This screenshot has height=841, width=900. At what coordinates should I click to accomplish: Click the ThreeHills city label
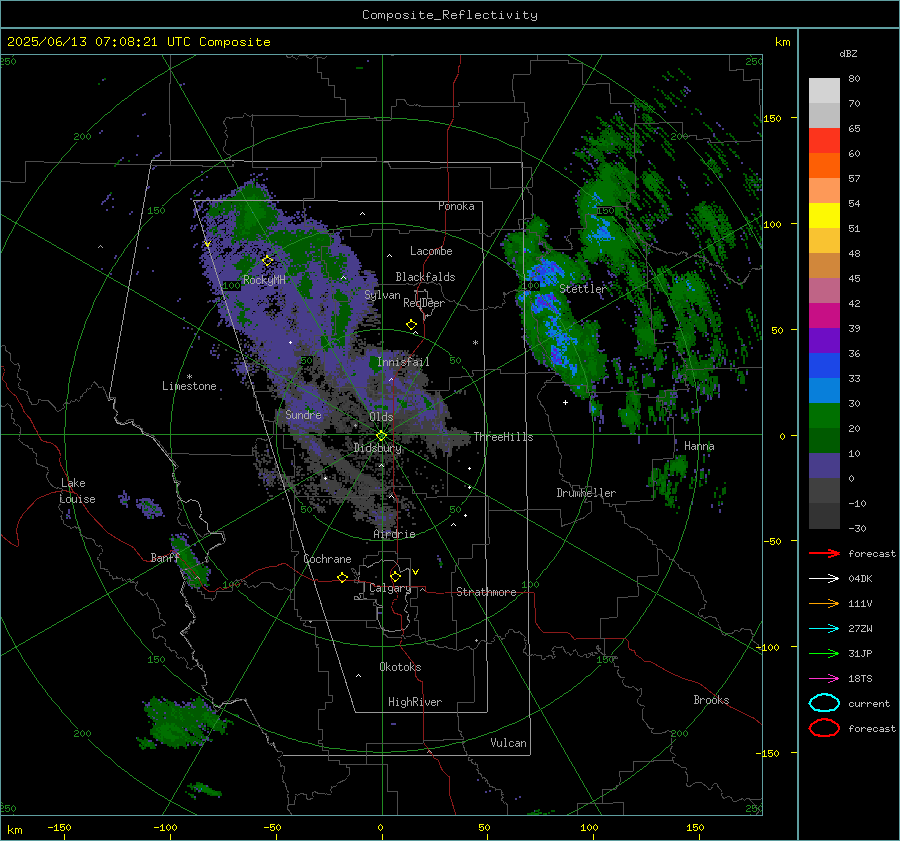pos(503,437)
